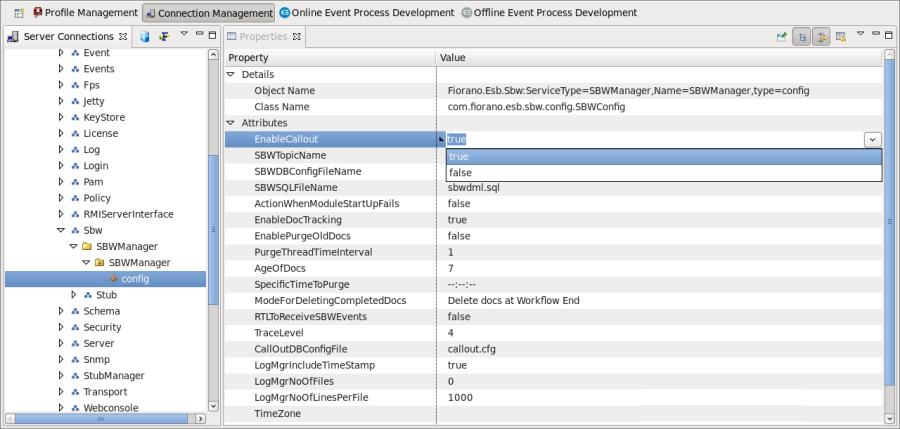This screenshot has height=429, width=900.
Task: Toggle Show Categories in Properties
Action: (x=802, y=37)
